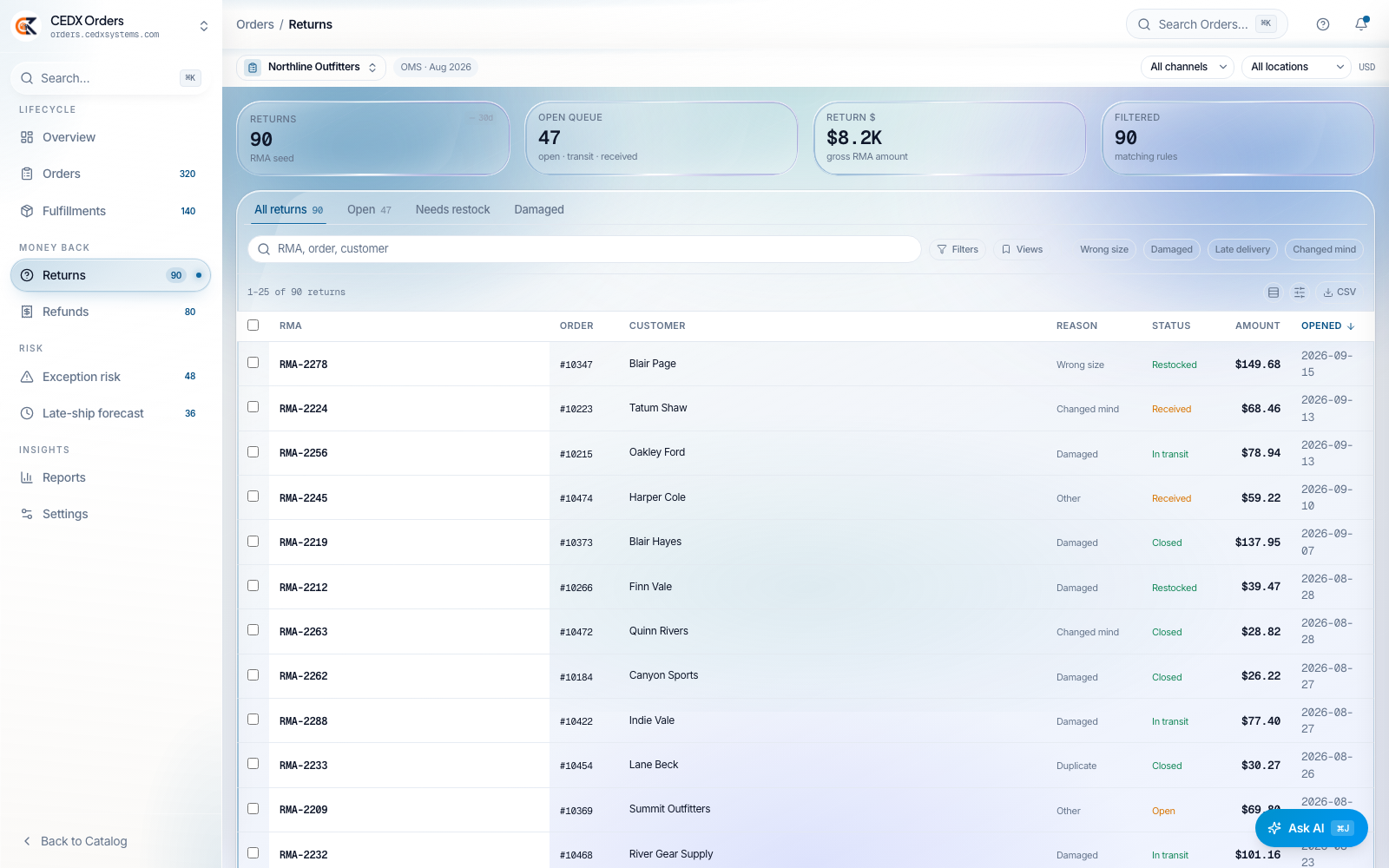This screenshot has width=1389, height=868.
Task: Click the Return $ $8.2K card
Action: click(950, 139)
